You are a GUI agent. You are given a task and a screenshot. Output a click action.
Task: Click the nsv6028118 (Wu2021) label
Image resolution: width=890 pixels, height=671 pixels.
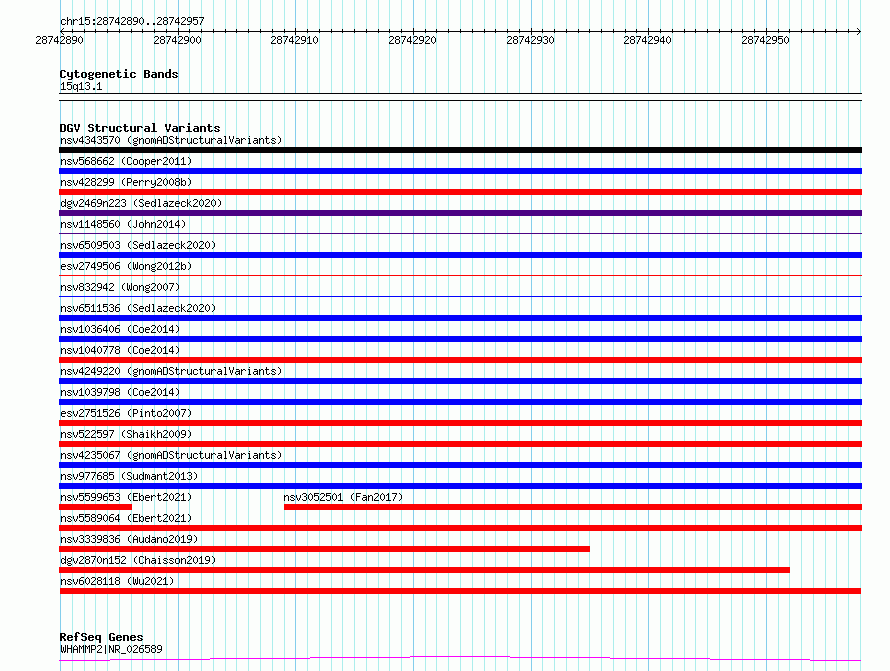[117, 581]
